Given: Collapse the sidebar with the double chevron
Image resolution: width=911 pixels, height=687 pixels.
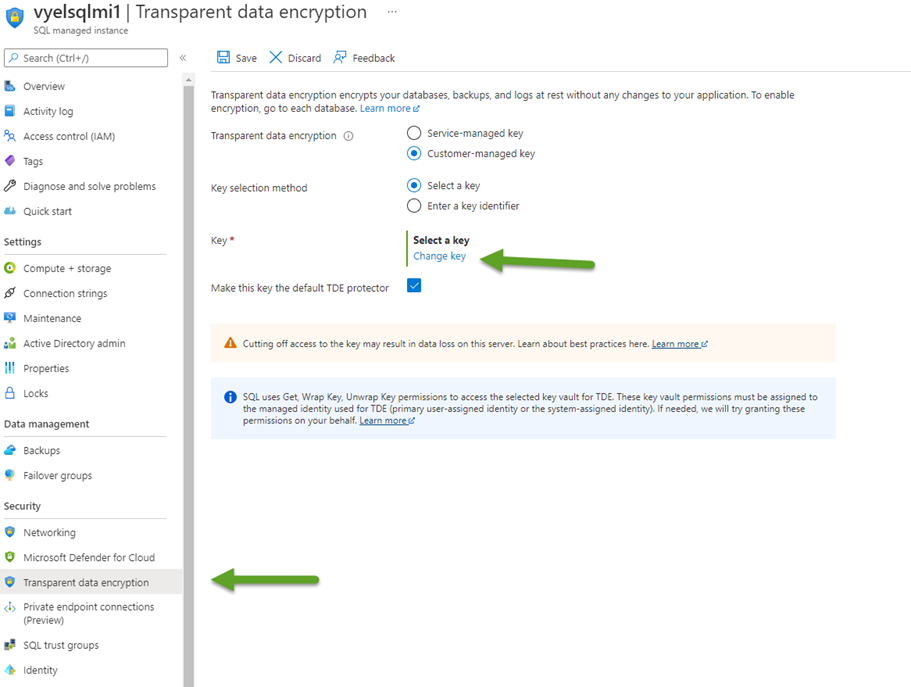Looking at the screenshot, I should click(183, 58).
